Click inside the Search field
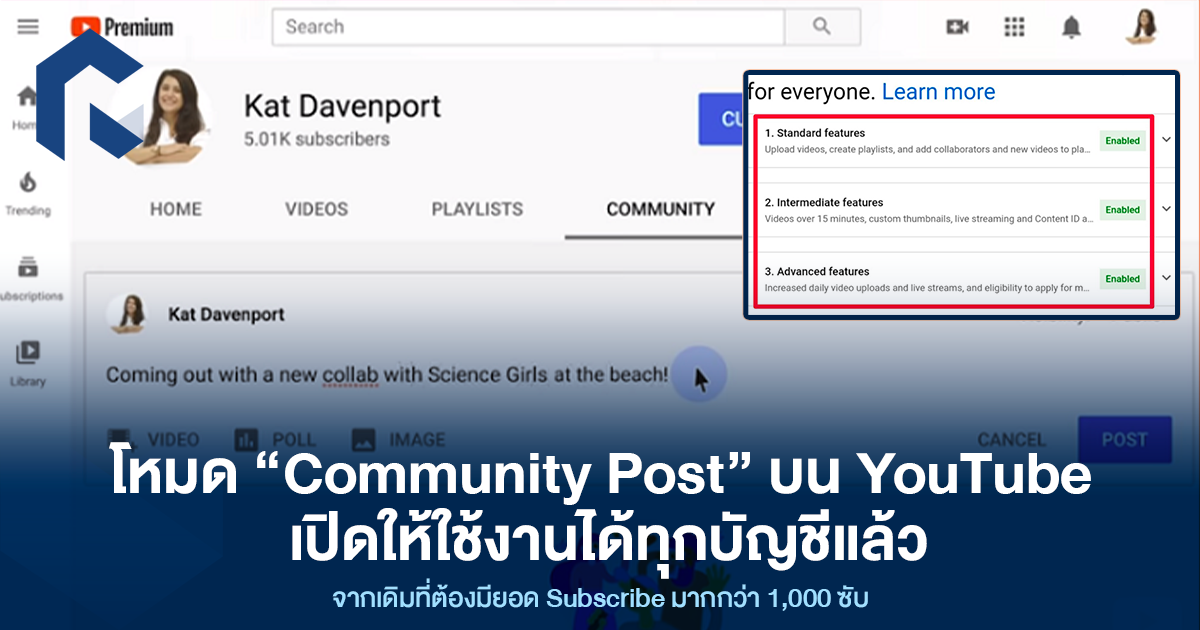Image resolution: width=1200 pixels, height=630 pixels. tap(528, 27)
